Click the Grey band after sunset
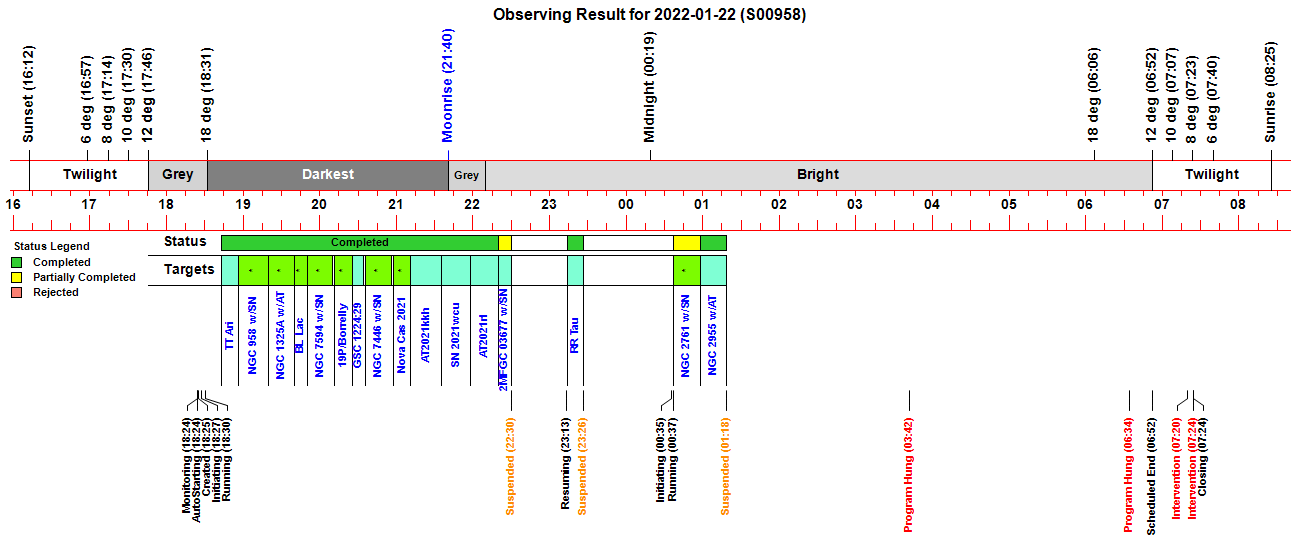Image resolution: width=1300 pixels, height=560 pixels. click(178, 174)
